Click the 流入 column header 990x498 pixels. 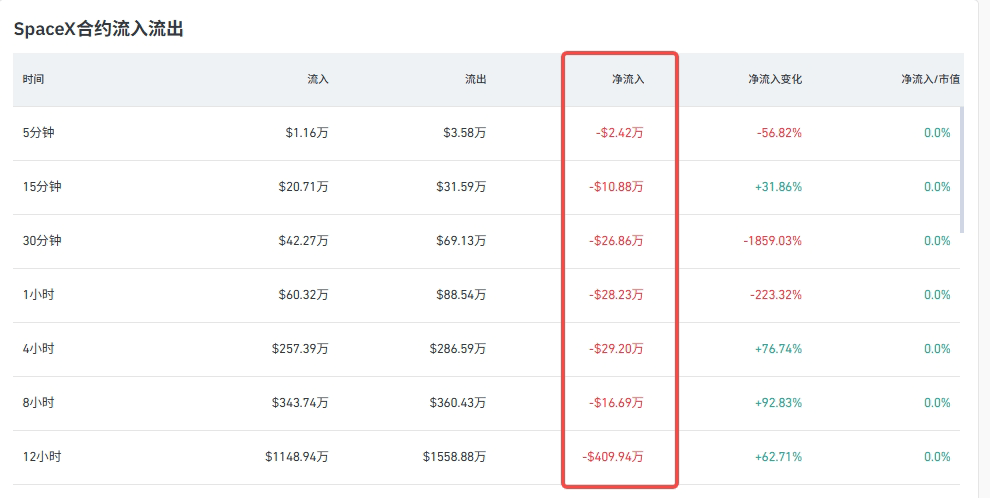coord(318,79)
